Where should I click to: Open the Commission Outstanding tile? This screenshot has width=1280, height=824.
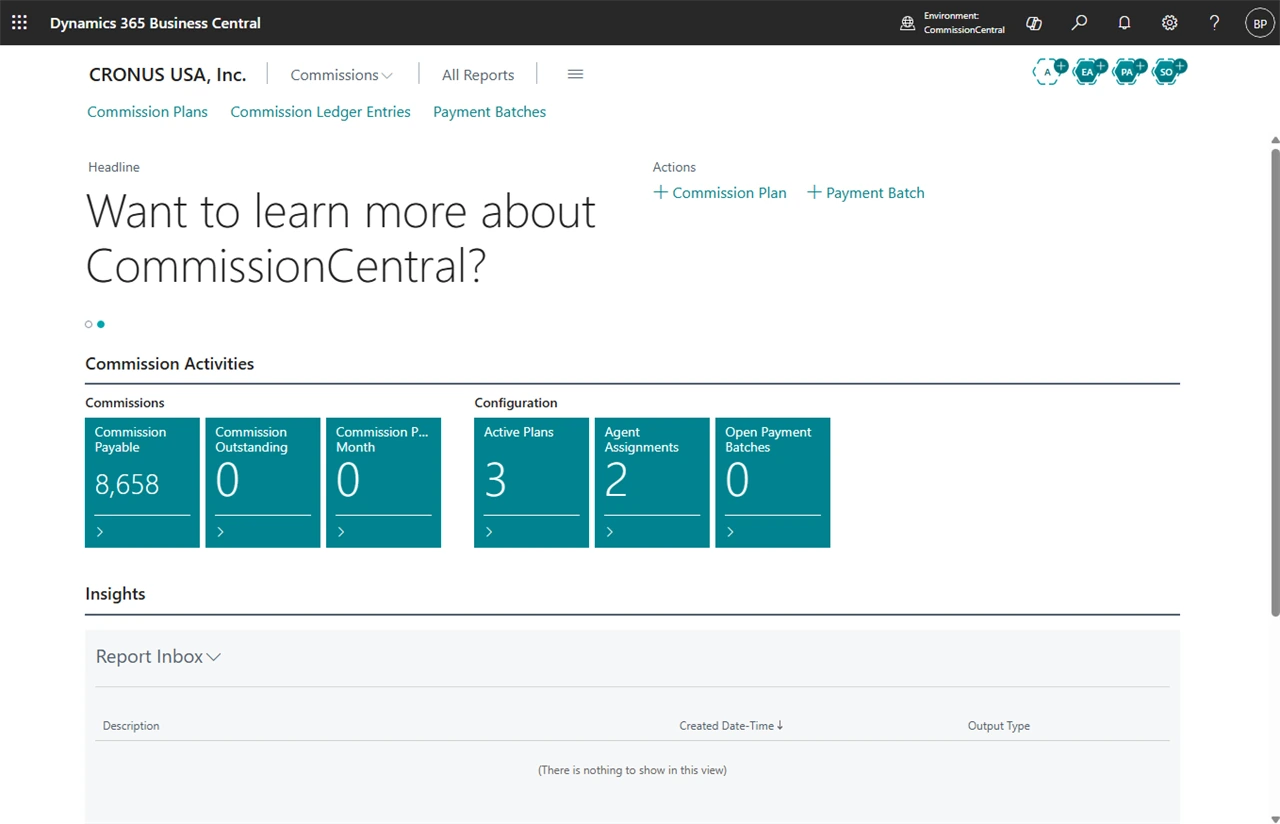coord(263,482)
